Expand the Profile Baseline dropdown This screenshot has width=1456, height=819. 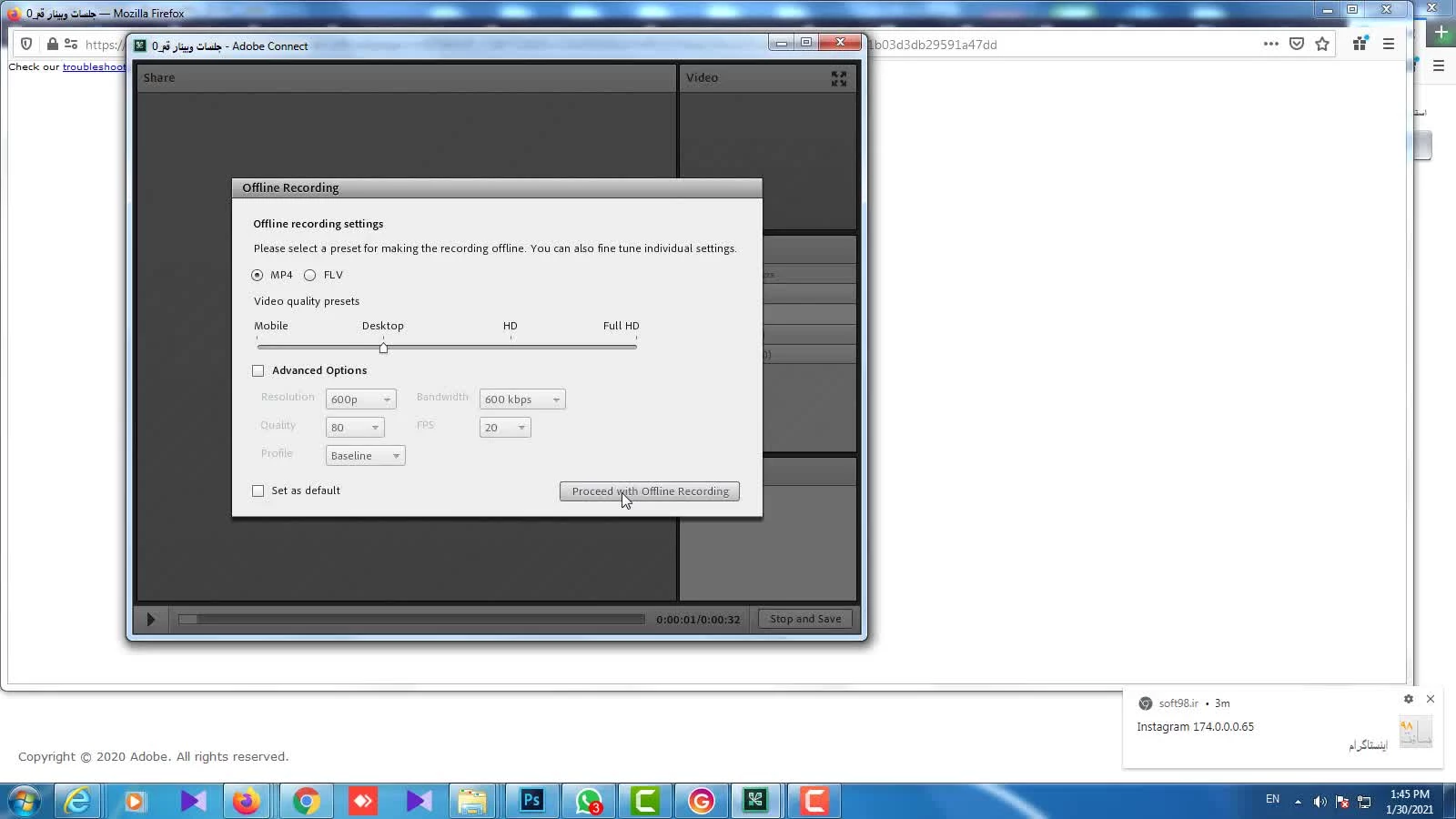pyautogui.click(x=365, y=456)
